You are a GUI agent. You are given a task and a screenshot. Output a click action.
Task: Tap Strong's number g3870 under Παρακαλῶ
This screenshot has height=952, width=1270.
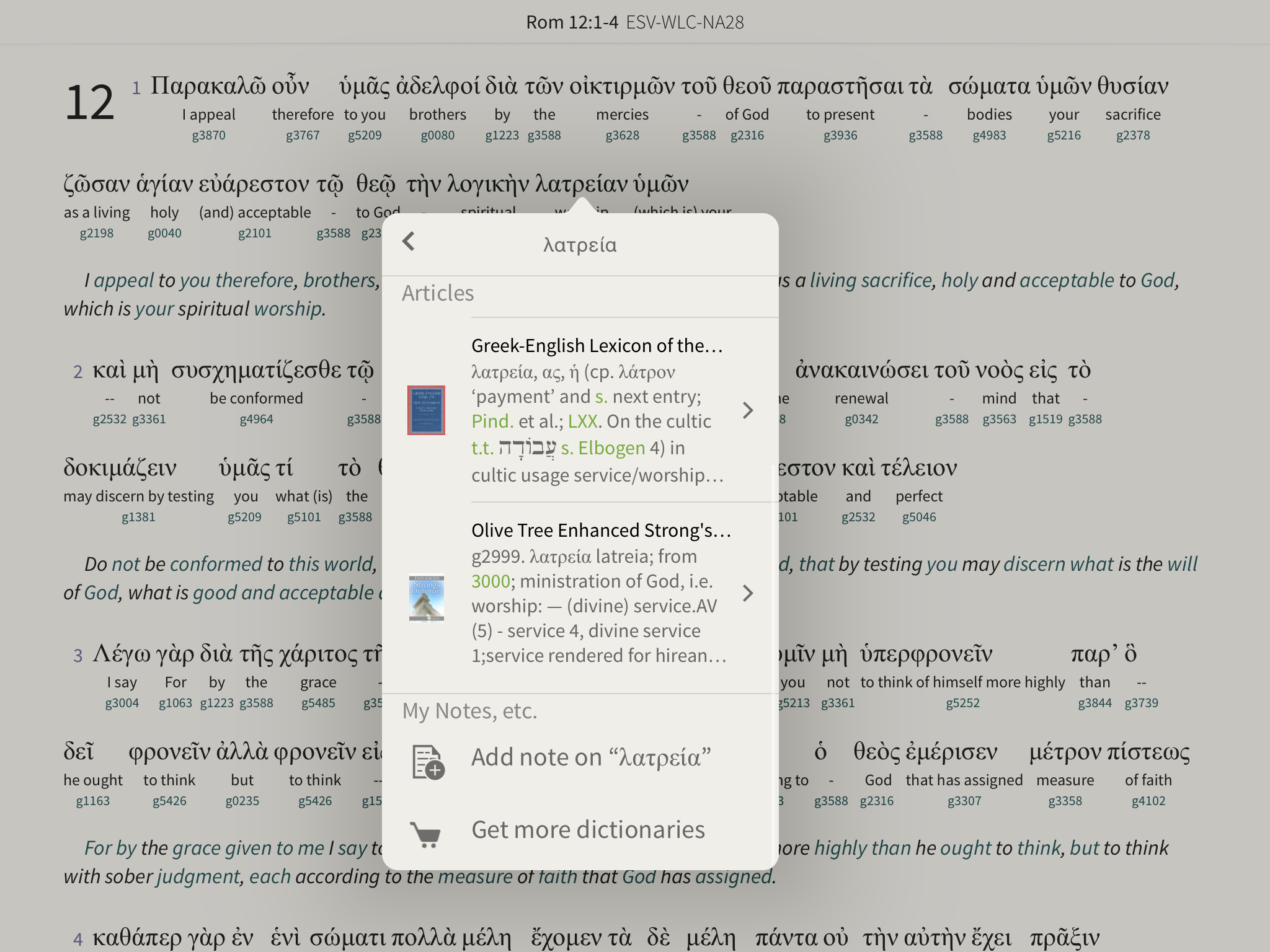(x=208, y=136)
